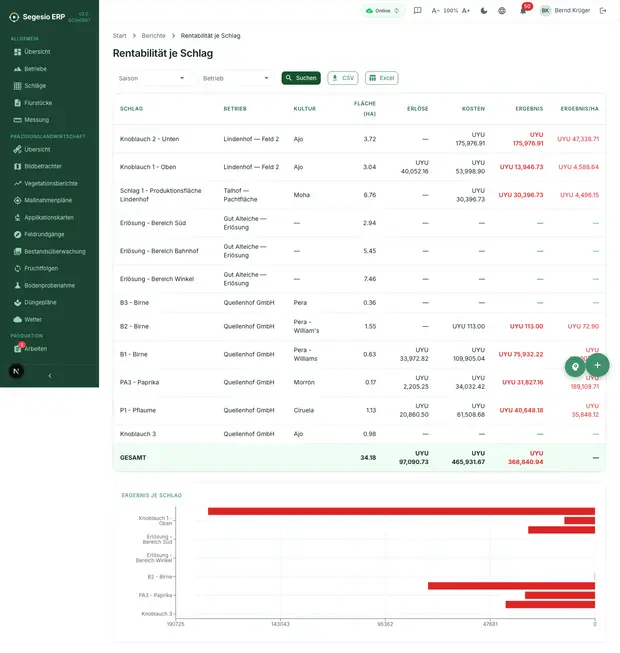Image resolution: width=620 pixels, height=653 pixels.
Task: Open Vegetationsberichte in the sidebar
Action: pyautogui.click(x=49, y=183)
